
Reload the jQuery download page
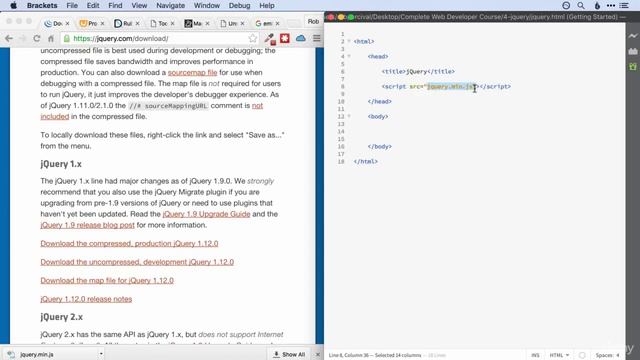click(37, 38)
